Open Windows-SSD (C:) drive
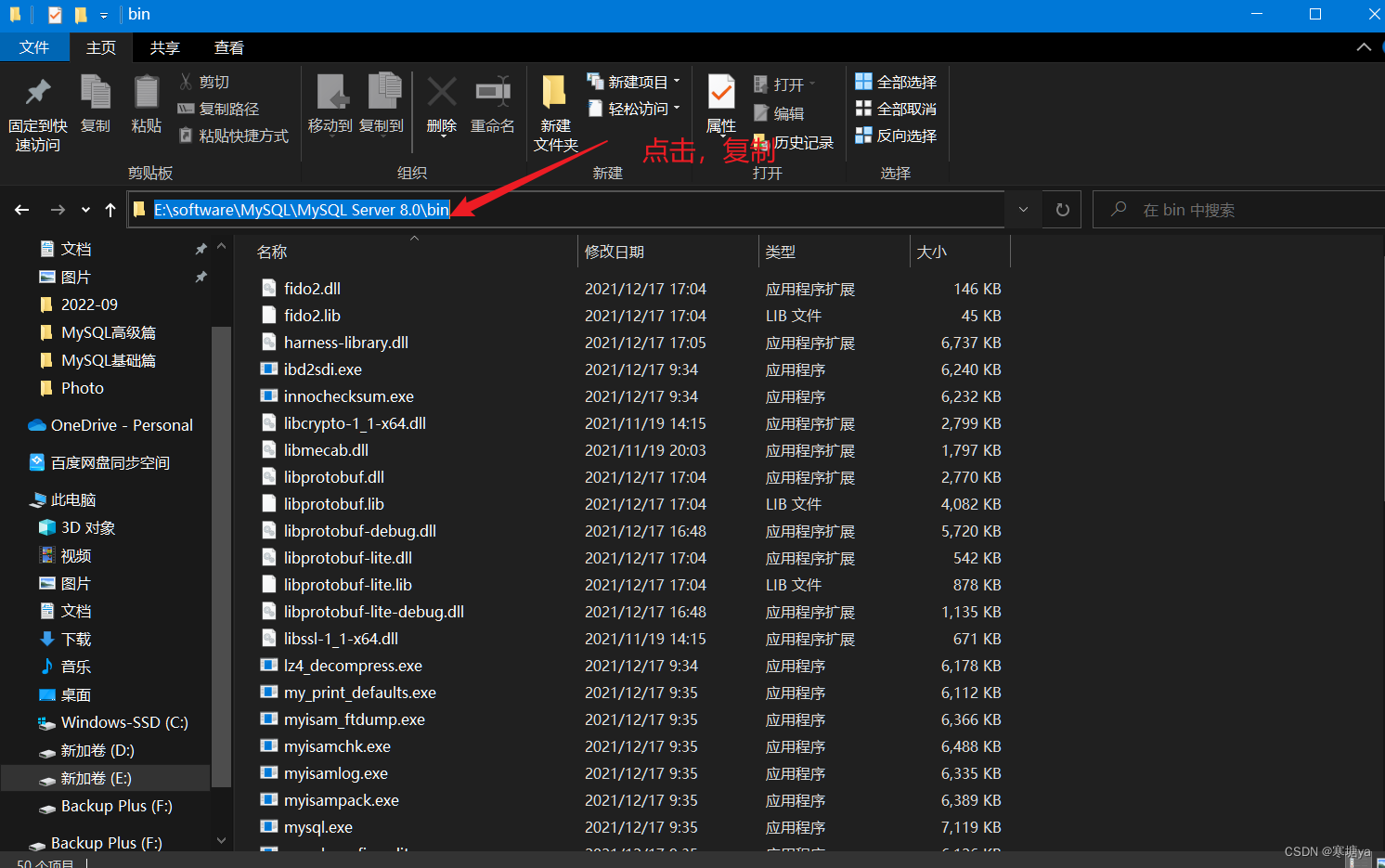 pos(113,722)
